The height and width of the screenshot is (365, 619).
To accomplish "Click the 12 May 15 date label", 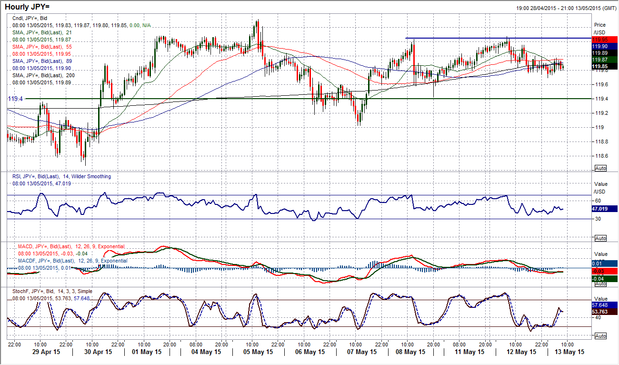I will [x=521, y=352].
